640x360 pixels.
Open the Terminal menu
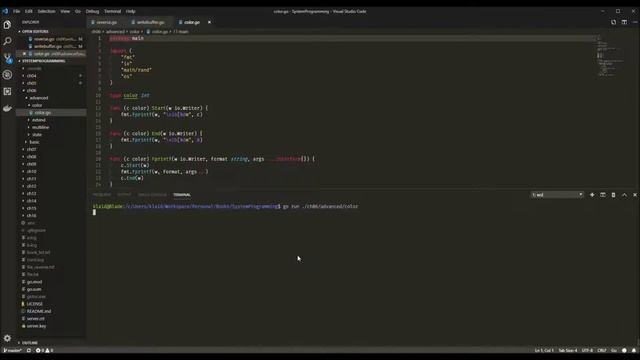(x=112, y=11)
